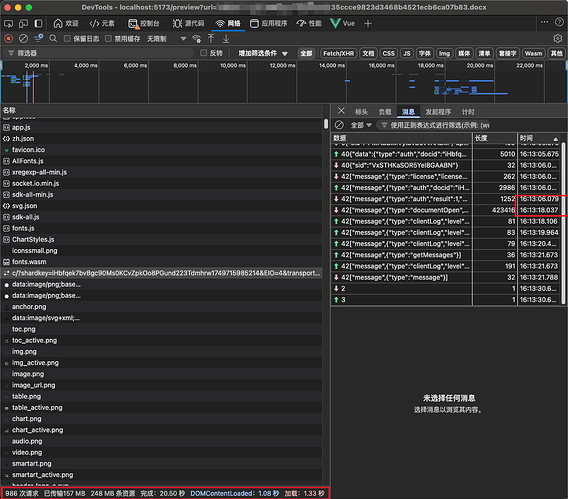The height and width of the screenshot is (499, 568).
Task: Enable the disable cache checkbox
Action: pos(108,38)
